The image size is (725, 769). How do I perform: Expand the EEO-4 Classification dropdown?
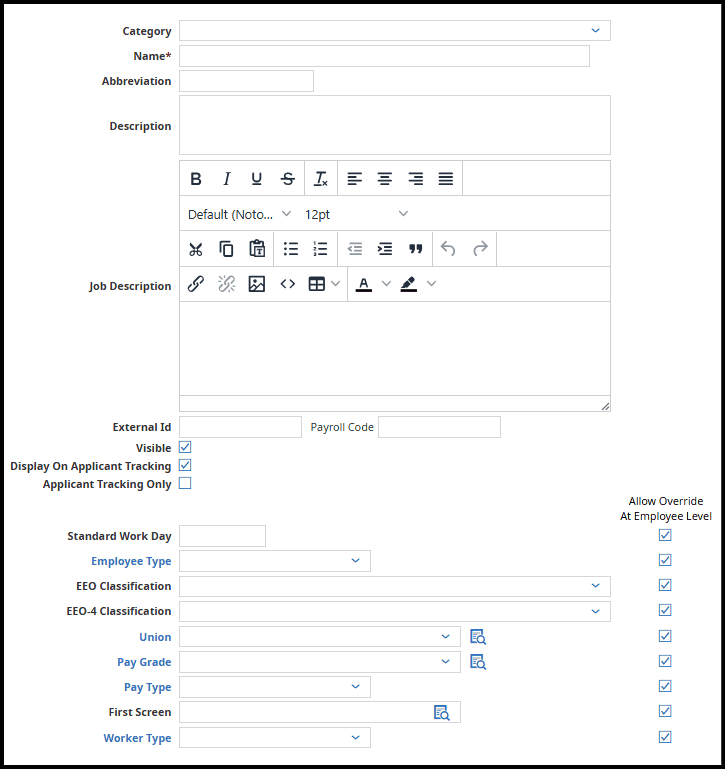395,612
